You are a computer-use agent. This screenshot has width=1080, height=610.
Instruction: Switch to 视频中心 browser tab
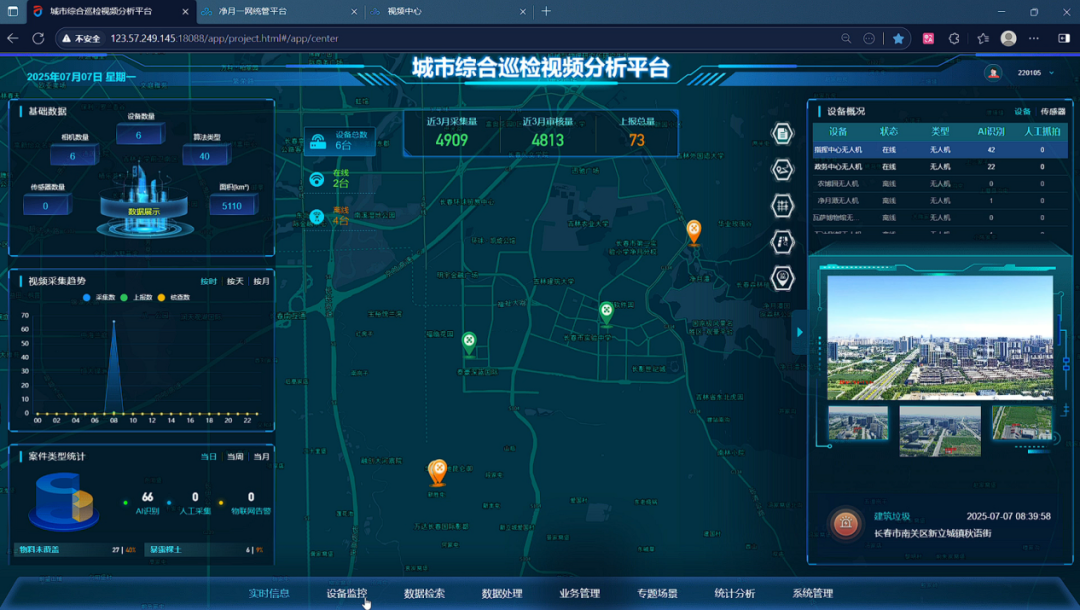click(x=447, y=11)
